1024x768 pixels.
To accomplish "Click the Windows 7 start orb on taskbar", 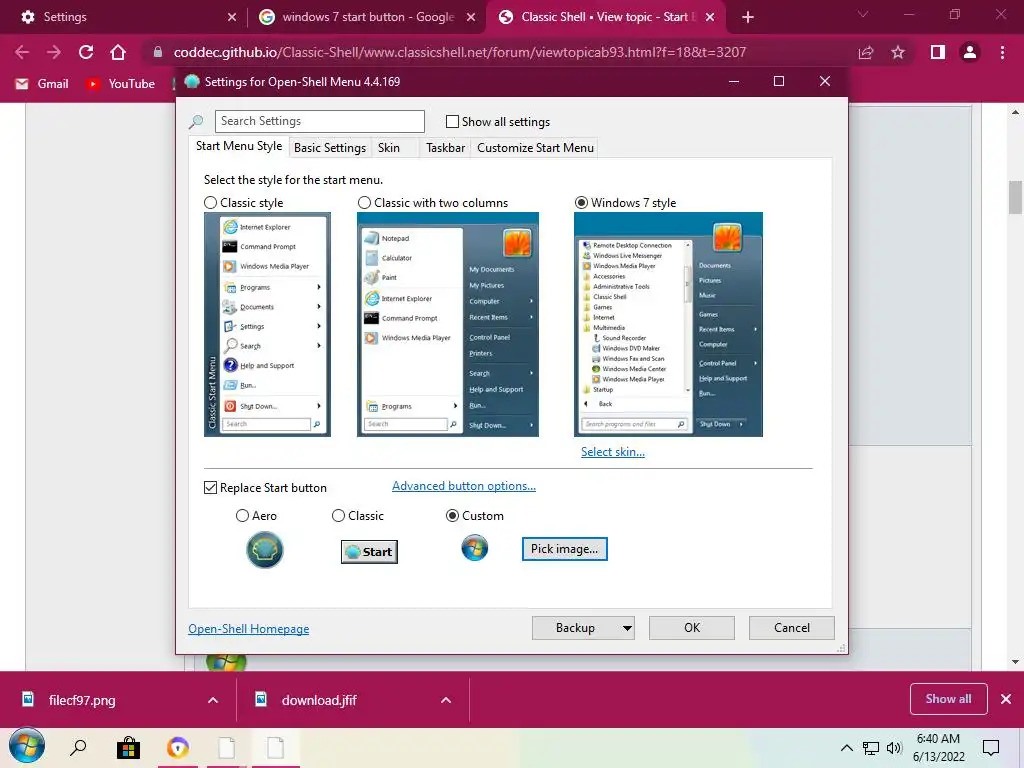I will coord(27,746).
